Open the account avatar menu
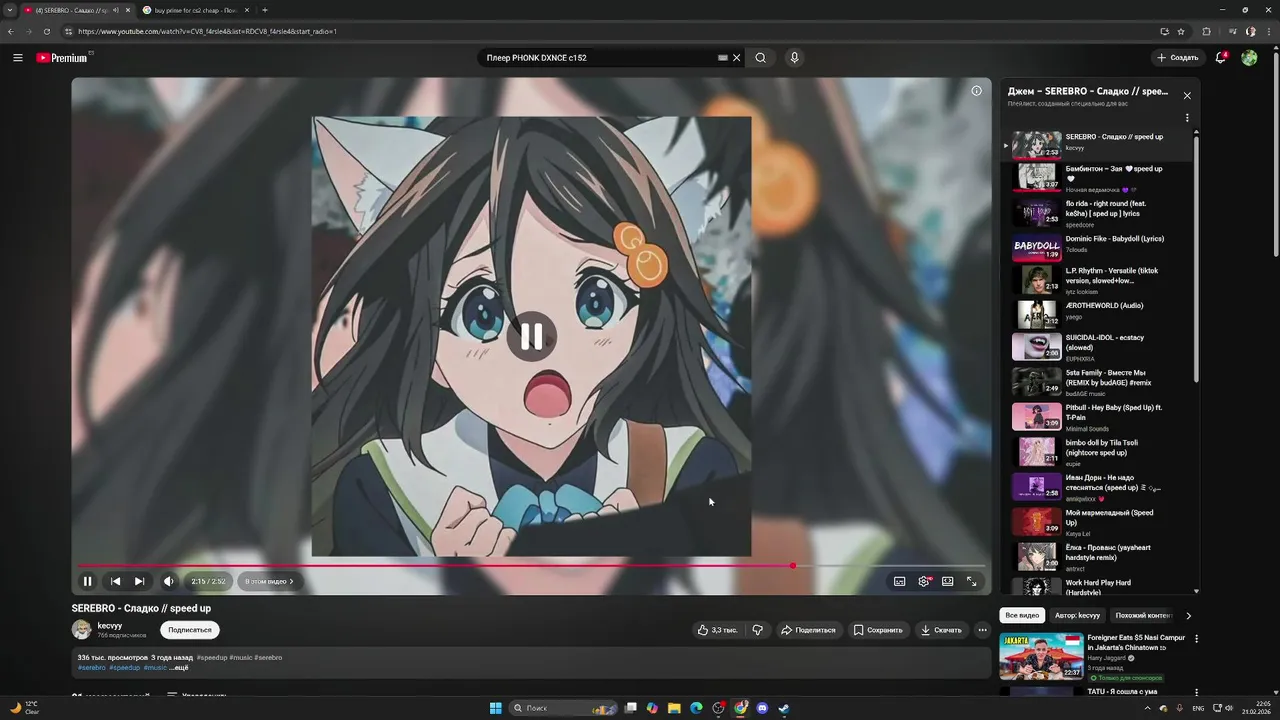1280x720 pixels. (1249, 58)
